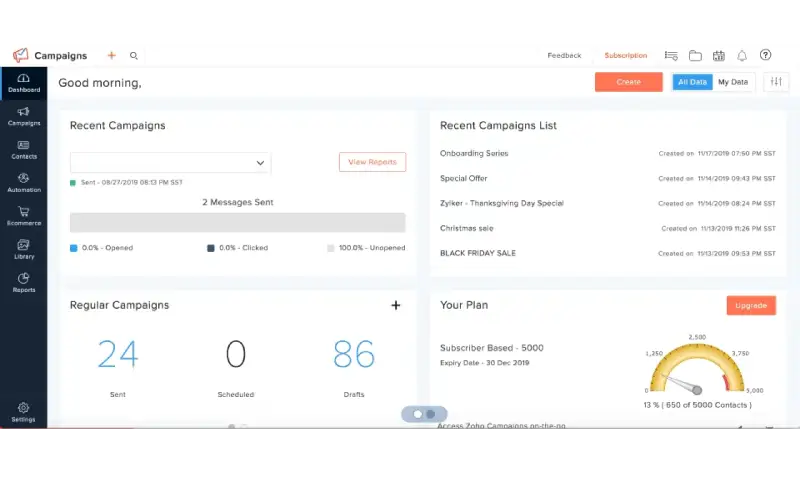The image size is (800, 500).
Task: Open the search magnifier icon
Action: (134, 56)
